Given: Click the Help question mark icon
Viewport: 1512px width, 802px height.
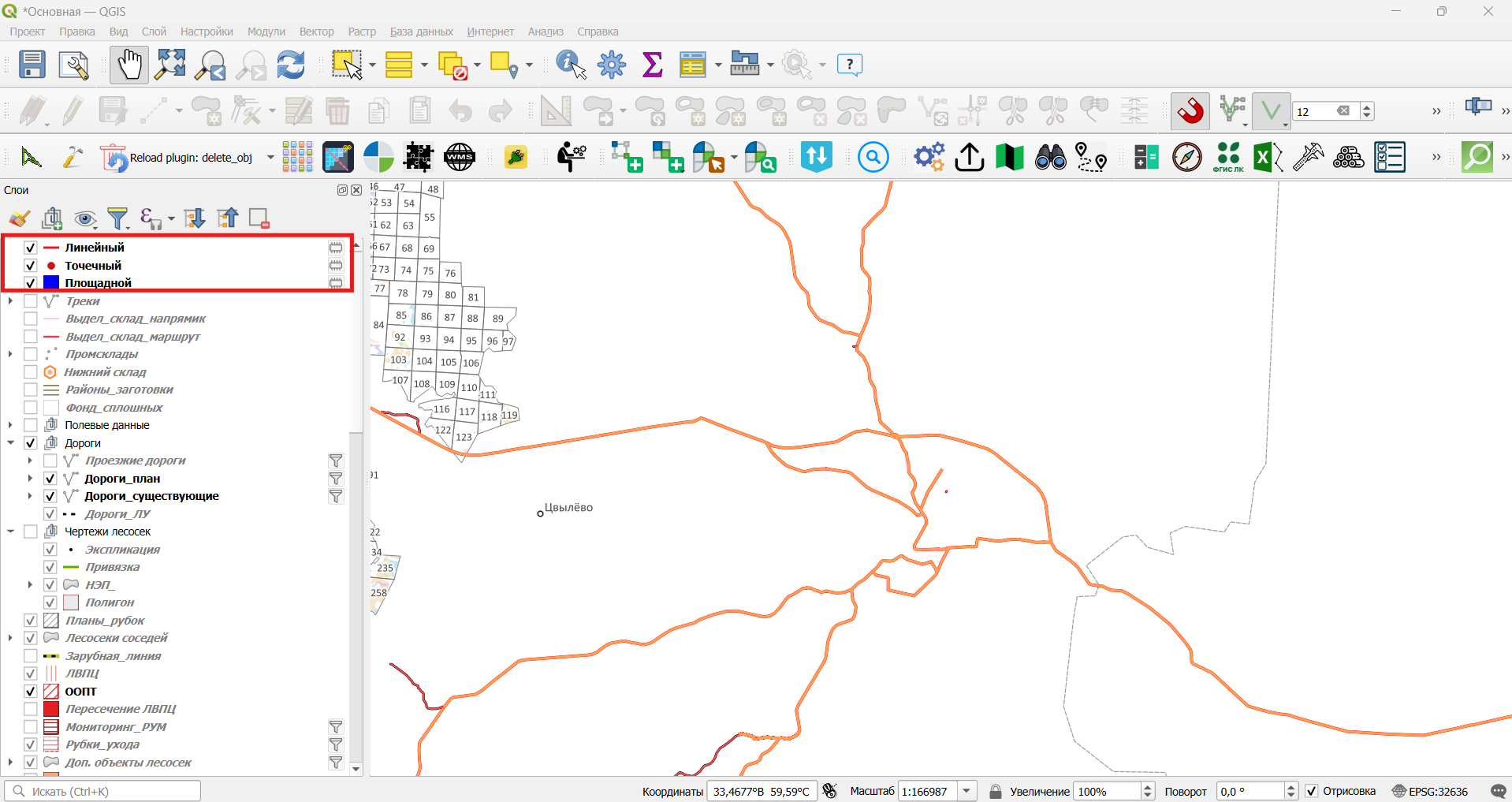Looking at the screenshot, I should click(850, 65).
